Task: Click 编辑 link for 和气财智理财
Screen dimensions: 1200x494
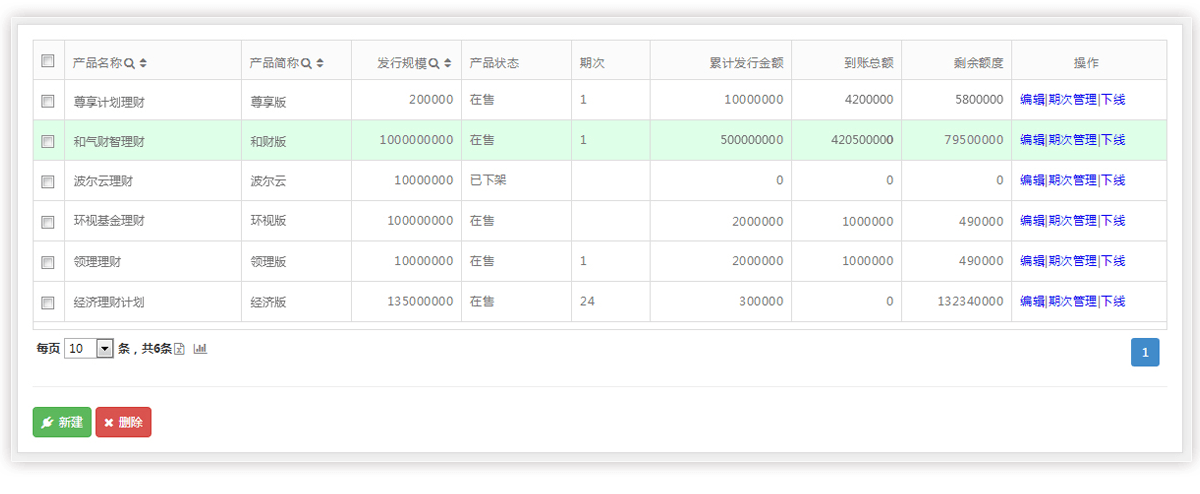Action: (1032, 140)
